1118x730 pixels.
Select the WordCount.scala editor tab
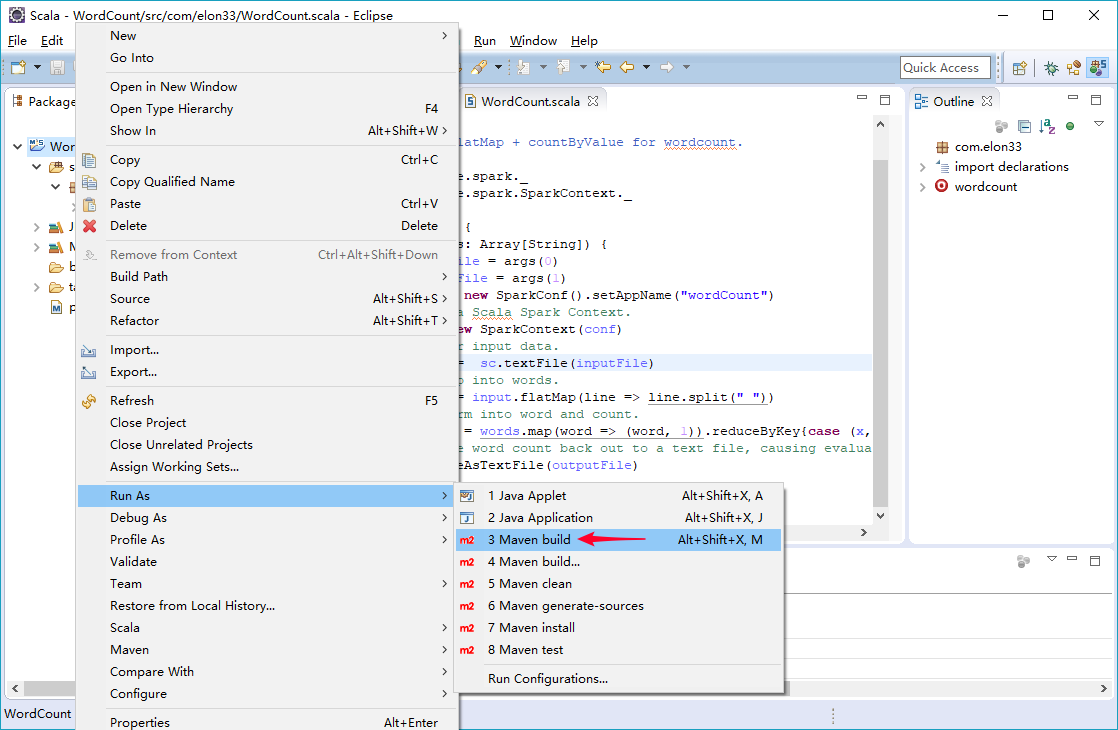530,101
